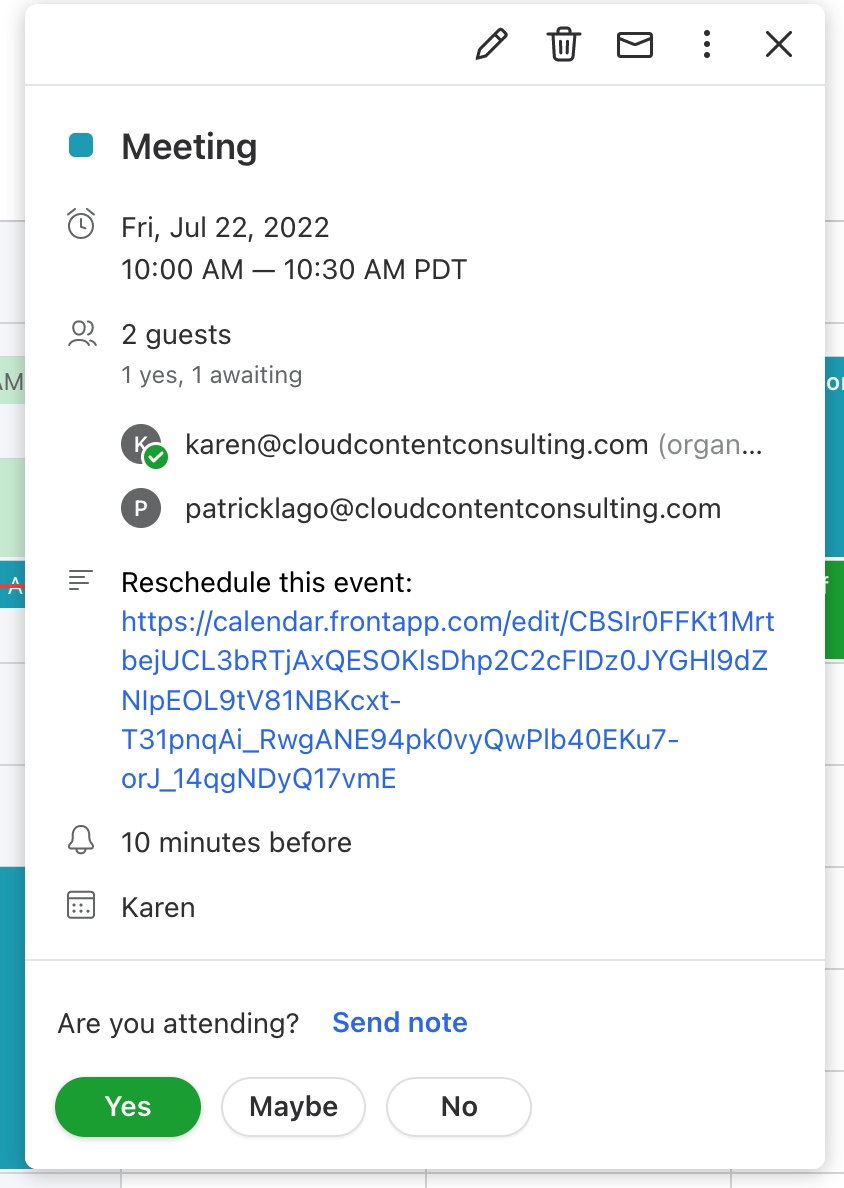
Task: Click Karen's avatar with green checkmark
Action: pyautogui.click(x=143, y=446)
